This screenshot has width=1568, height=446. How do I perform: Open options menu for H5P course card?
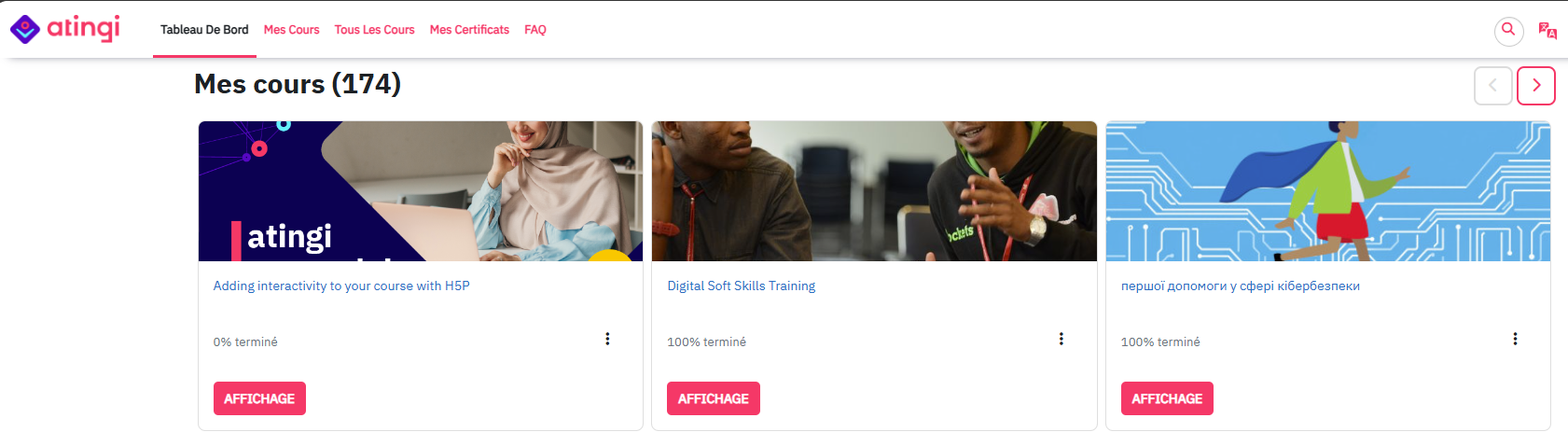[607, 339]
